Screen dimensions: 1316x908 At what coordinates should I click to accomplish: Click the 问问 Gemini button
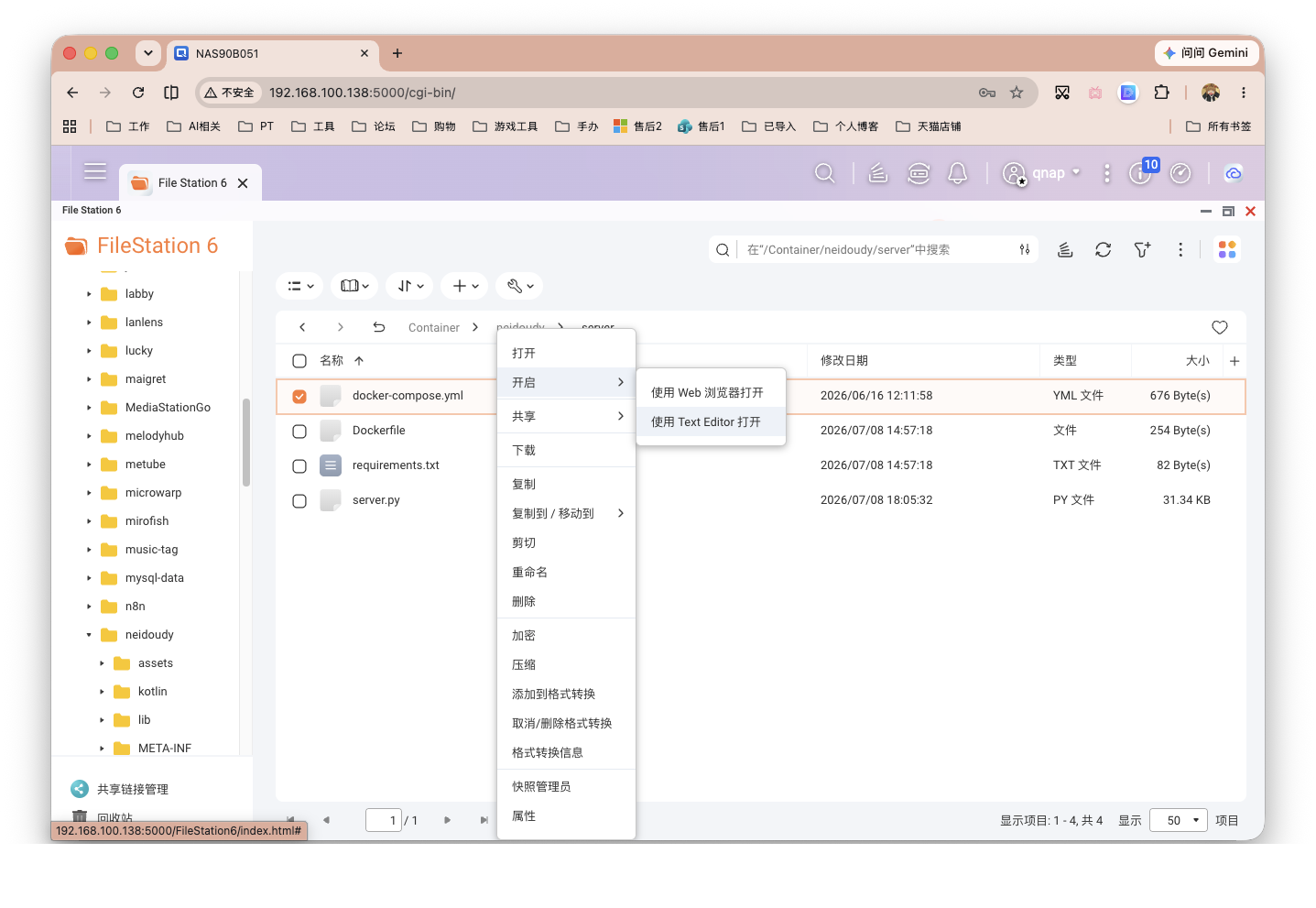pyautogui.click(x=1205, y=53)
